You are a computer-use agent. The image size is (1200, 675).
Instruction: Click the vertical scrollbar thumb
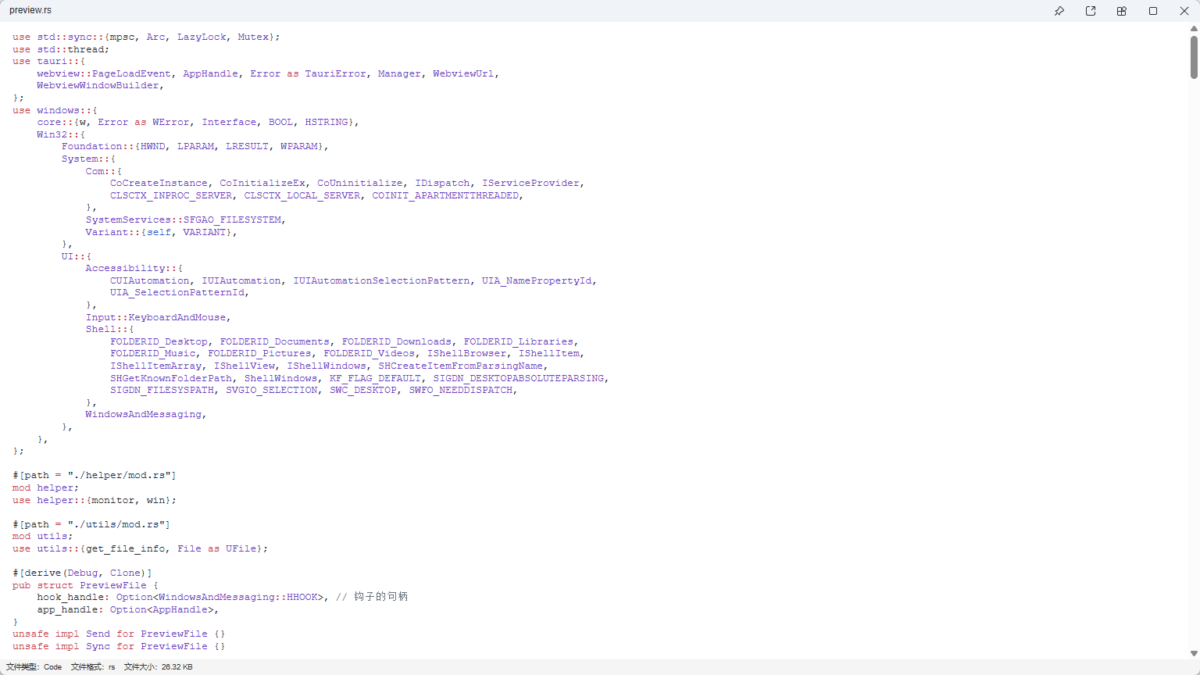coord(1194,57)
